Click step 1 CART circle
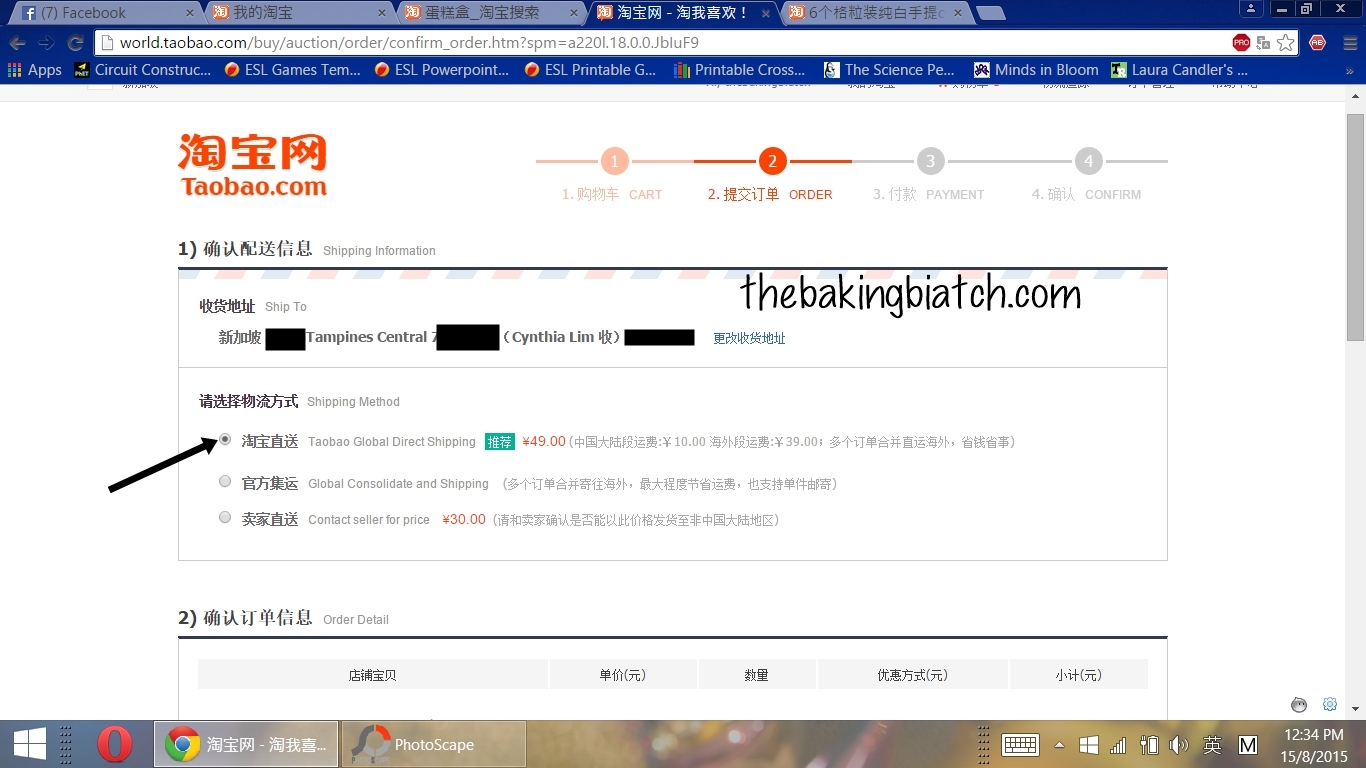The image size is (1366, 768). tap(614, 161)
